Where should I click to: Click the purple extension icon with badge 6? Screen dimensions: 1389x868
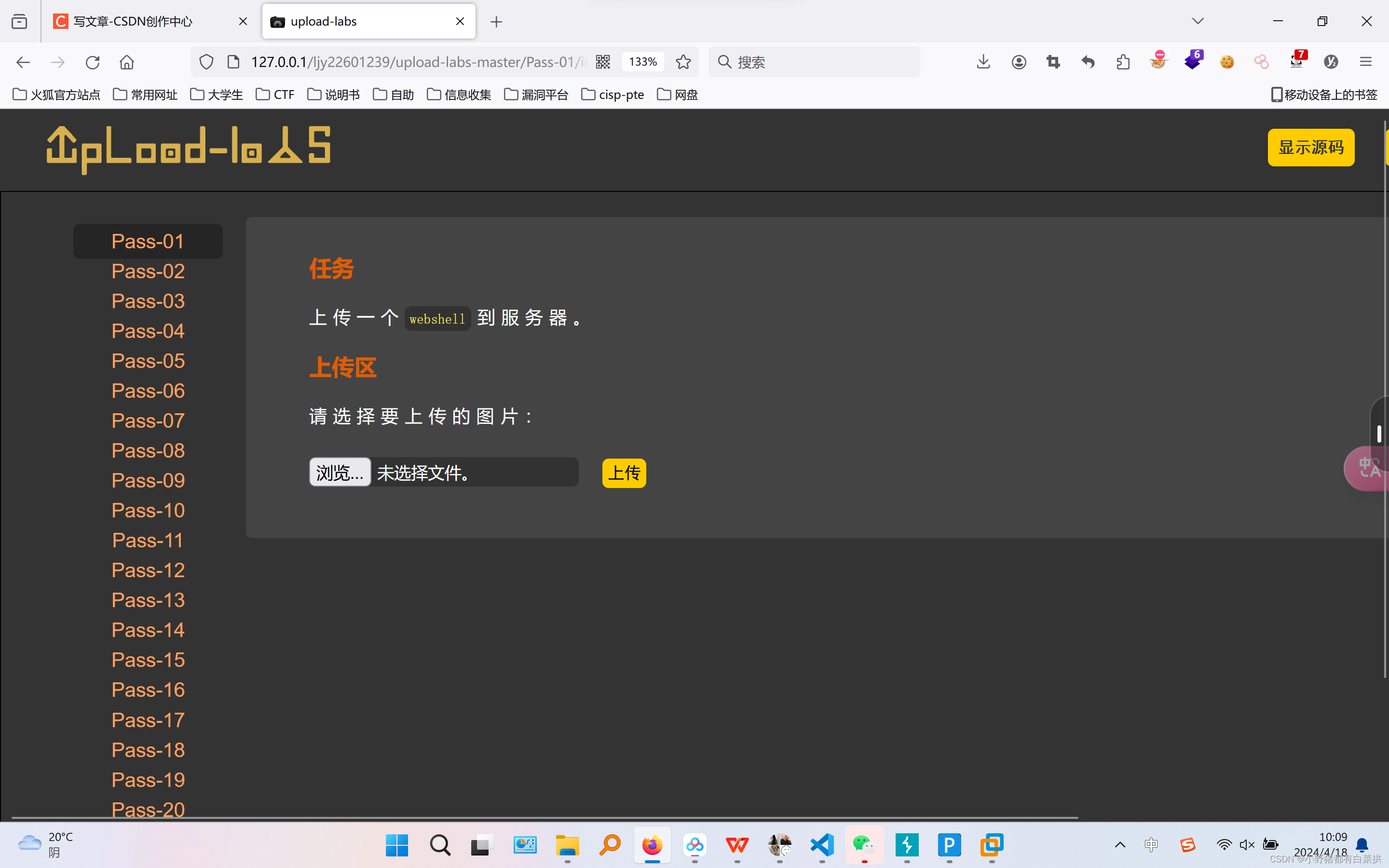coord(1193,60)
